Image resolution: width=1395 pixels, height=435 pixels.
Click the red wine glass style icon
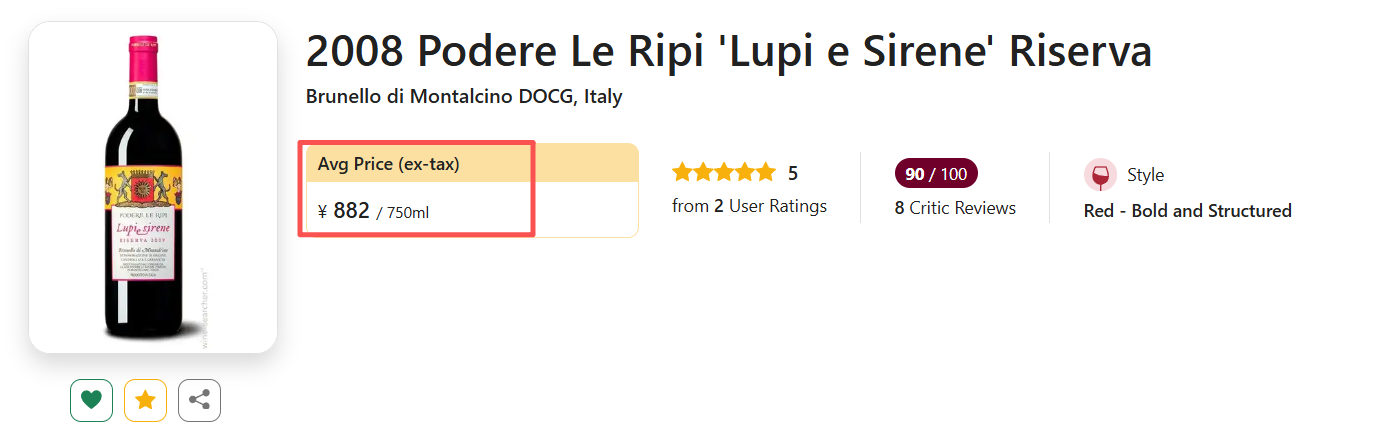1100,175
